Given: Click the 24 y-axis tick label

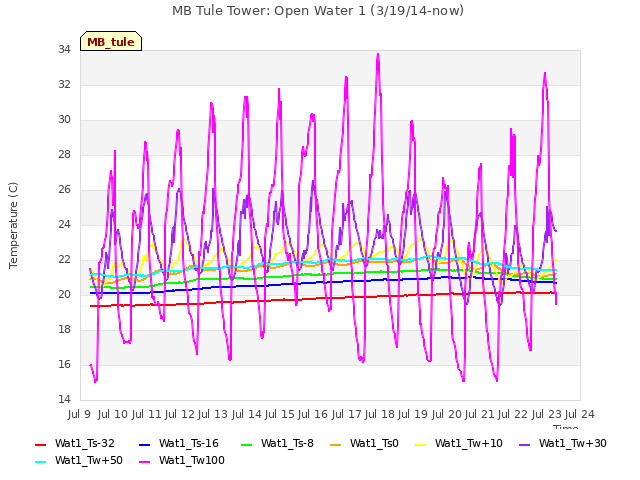Looking at the screenshot, I should [64, 224].
